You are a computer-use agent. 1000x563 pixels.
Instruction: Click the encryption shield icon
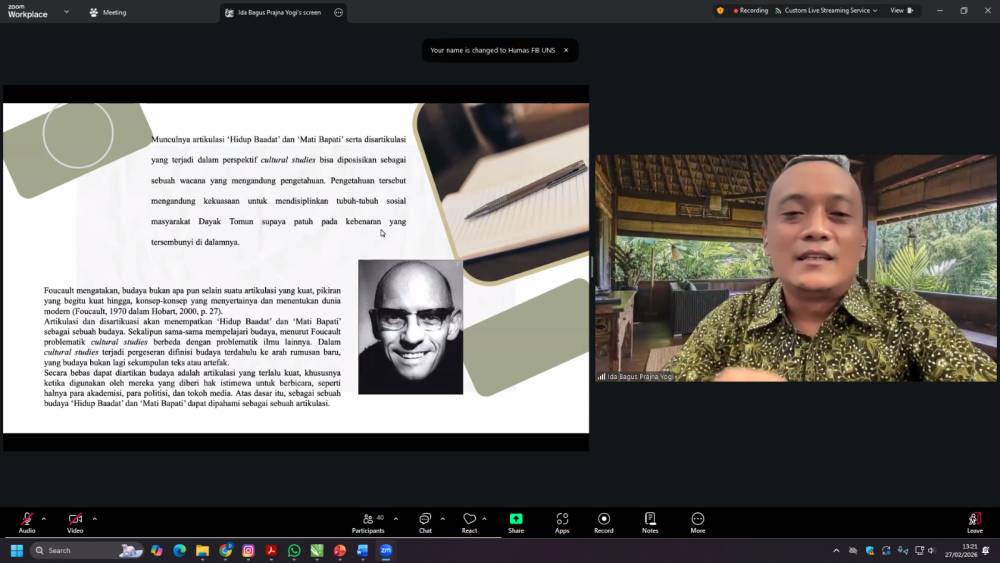(720, 11)
